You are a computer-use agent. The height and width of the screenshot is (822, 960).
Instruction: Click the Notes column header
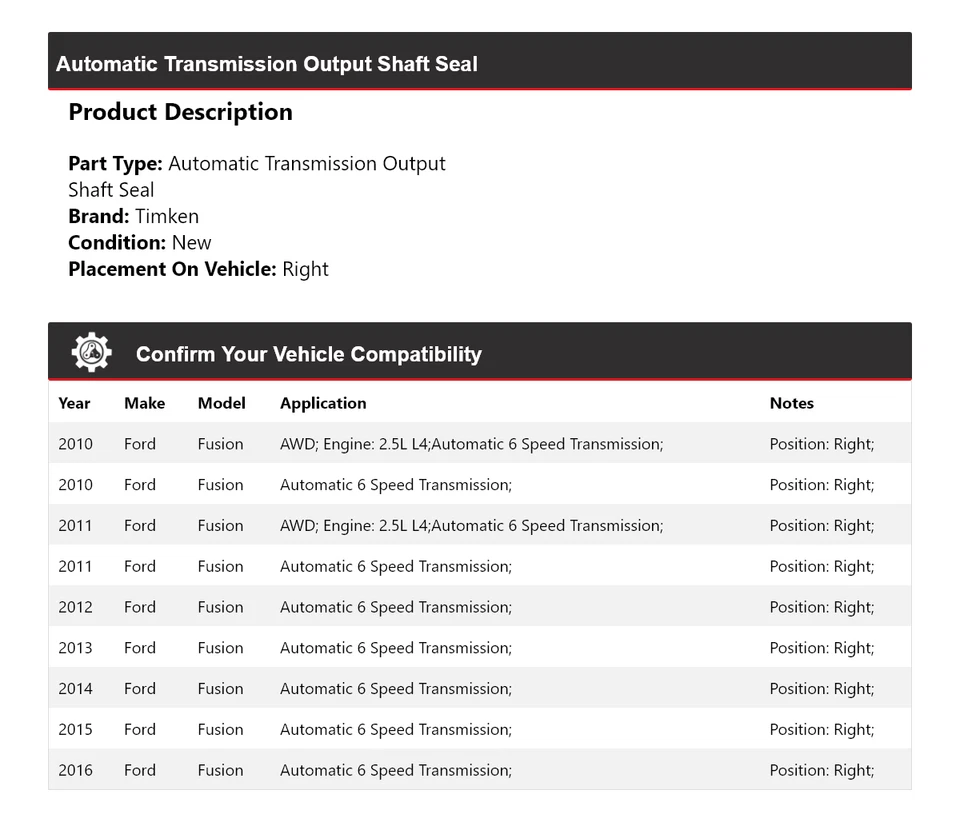click(x=791, y=403)
